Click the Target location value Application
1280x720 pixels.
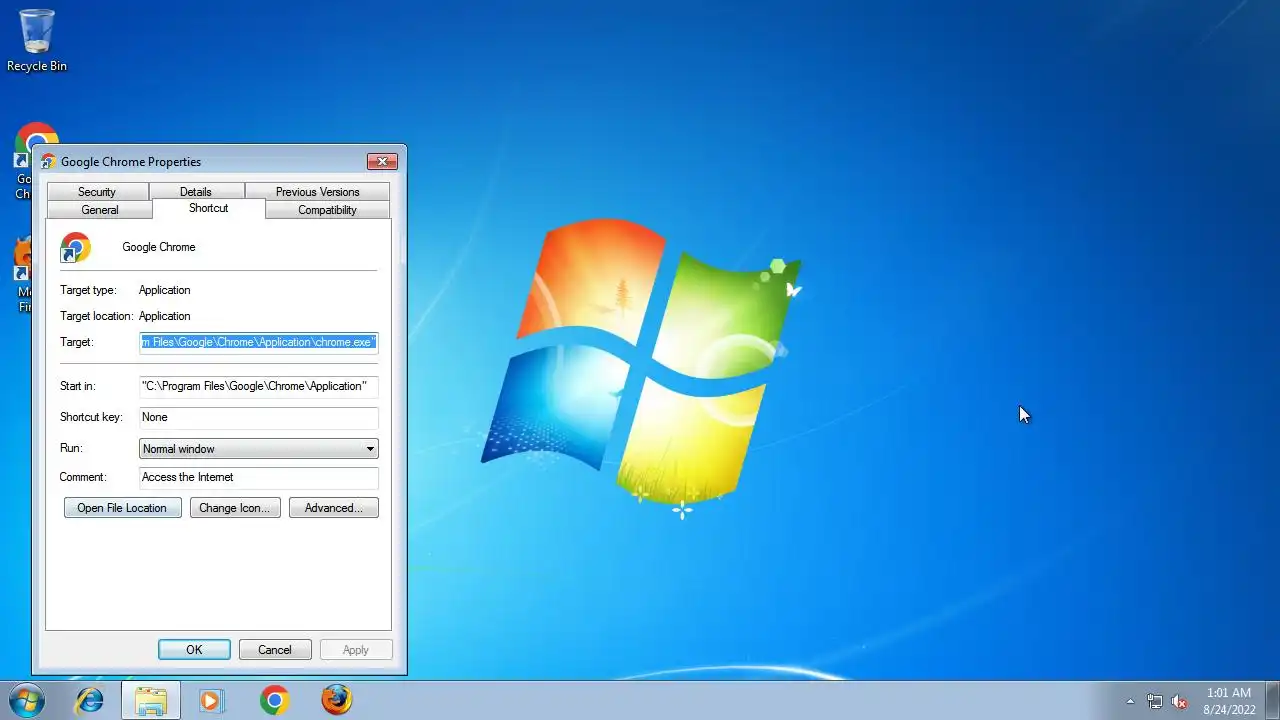coord(164,316)
